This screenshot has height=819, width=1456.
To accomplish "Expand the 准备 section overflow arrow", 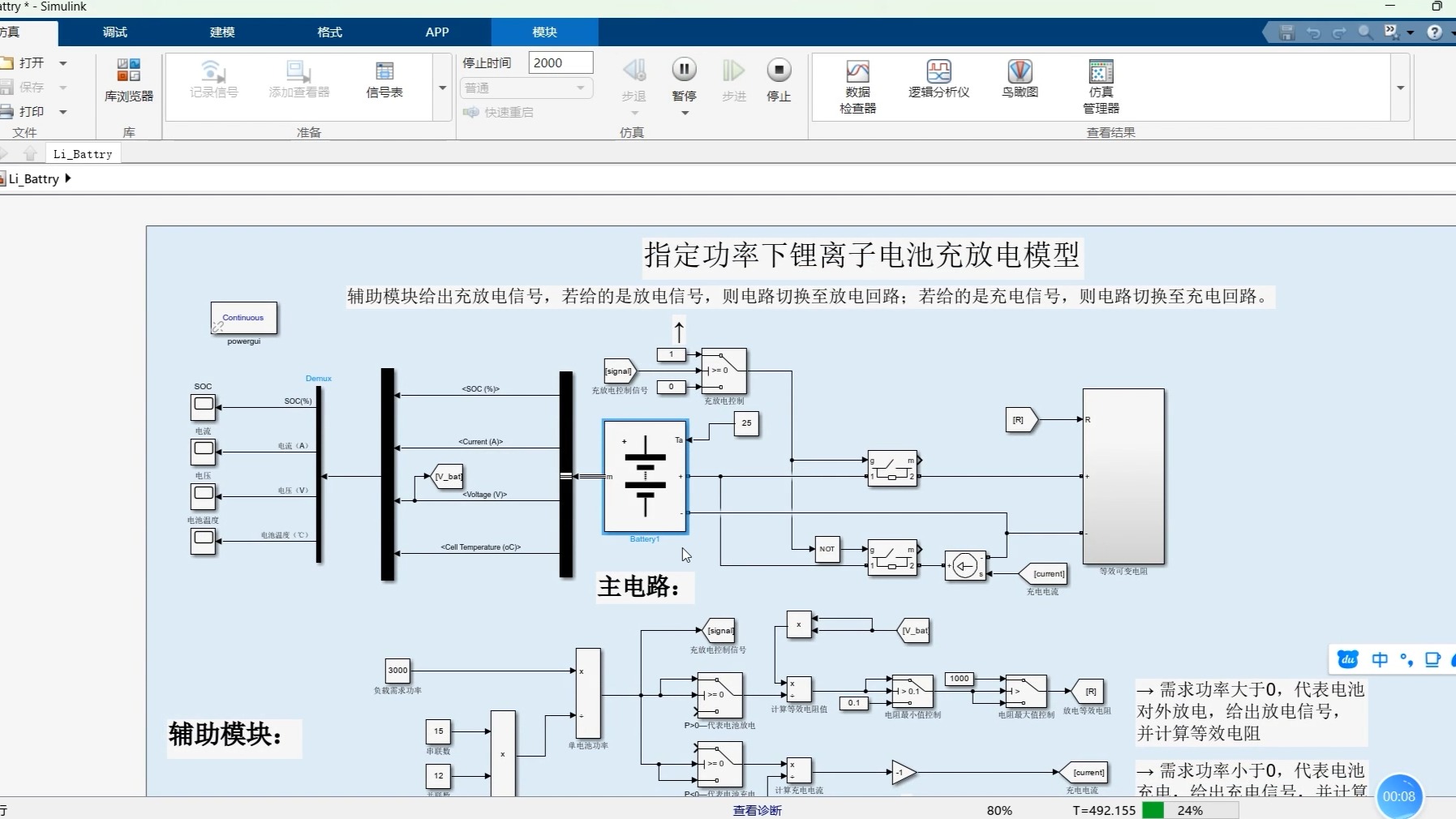I will [441, 88].
